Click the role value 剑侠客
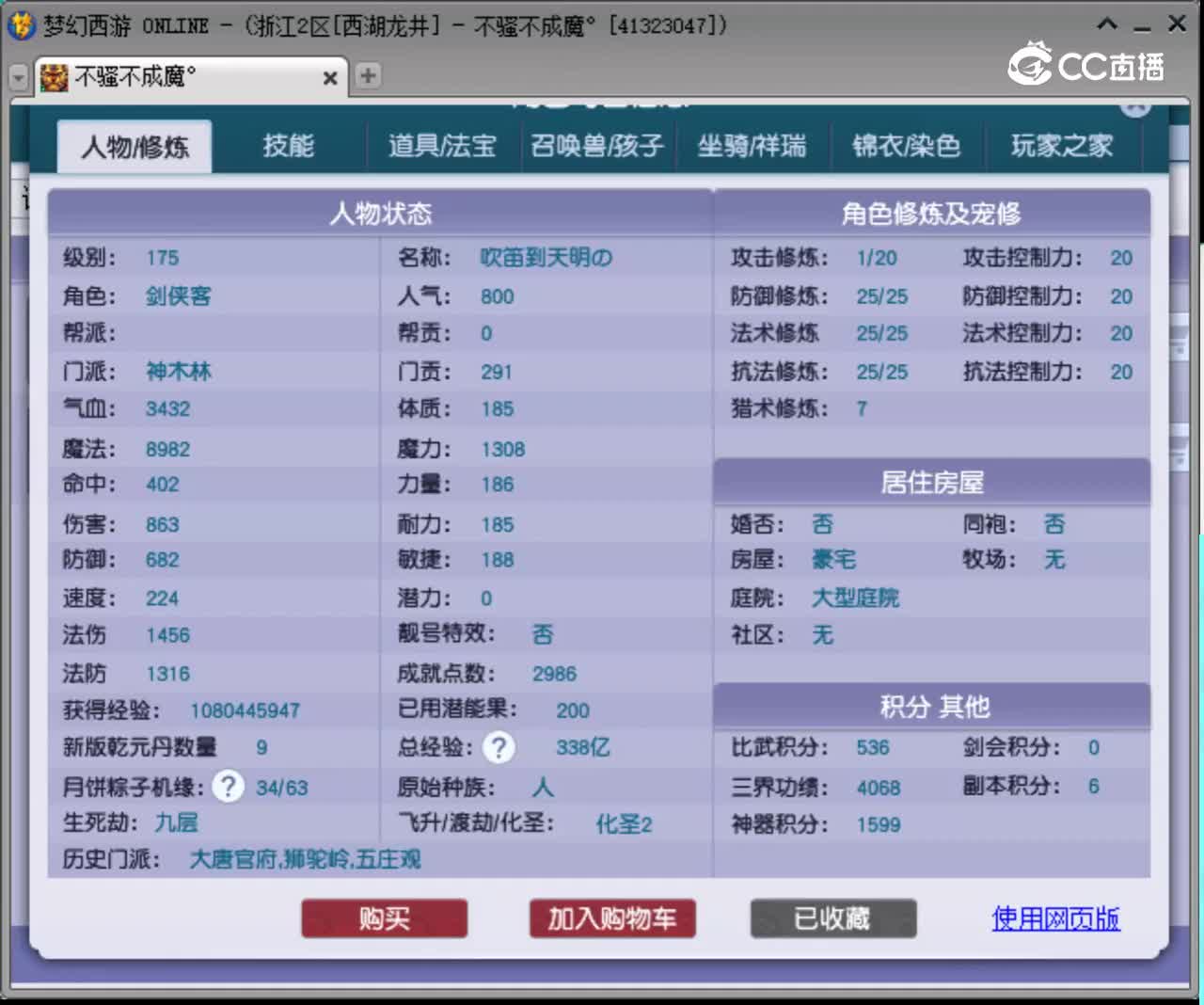The image size is (1204, 1005). tap(178, 296)
